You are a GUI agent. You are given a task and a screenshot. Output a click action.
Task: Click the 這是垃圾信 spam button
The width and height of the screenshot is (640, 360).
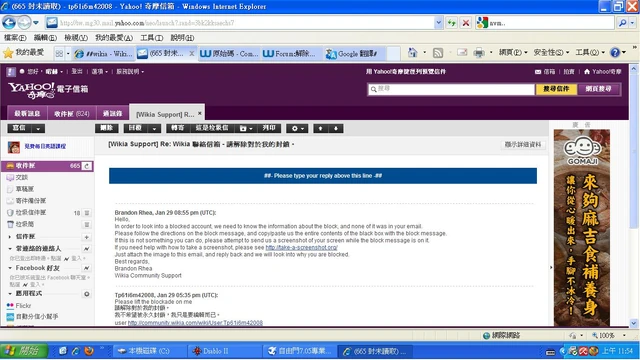pos(212,128)
